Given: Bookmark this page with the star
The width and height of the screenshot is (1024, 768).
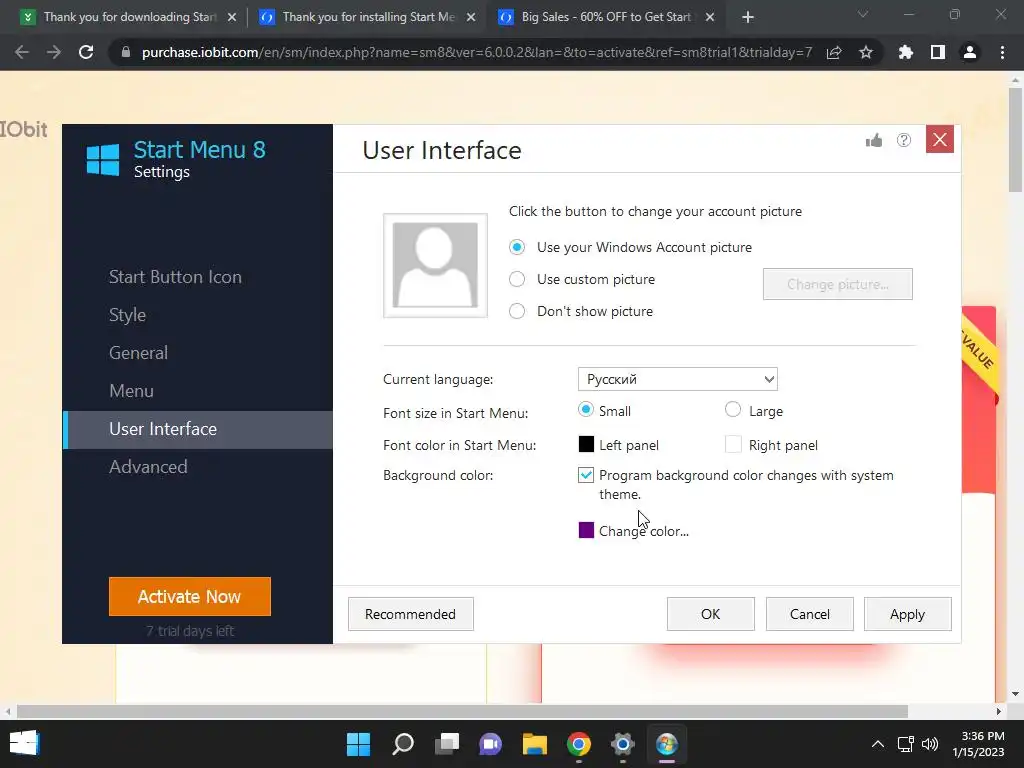Looking at the screenshot, I should 866,52.
